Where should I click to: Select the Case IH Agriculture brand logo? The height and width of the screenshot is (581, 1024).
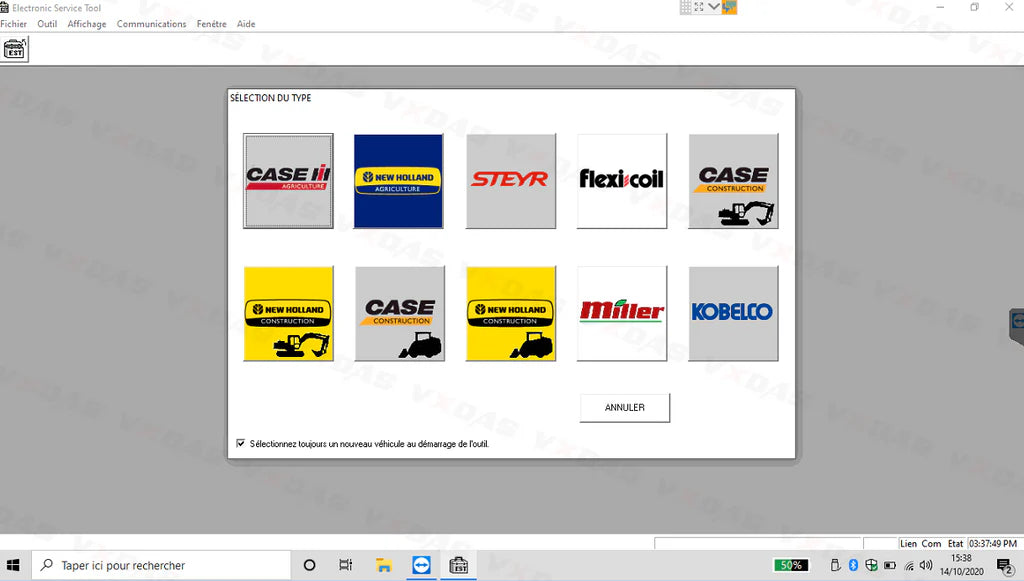click(x=288, y=181)
